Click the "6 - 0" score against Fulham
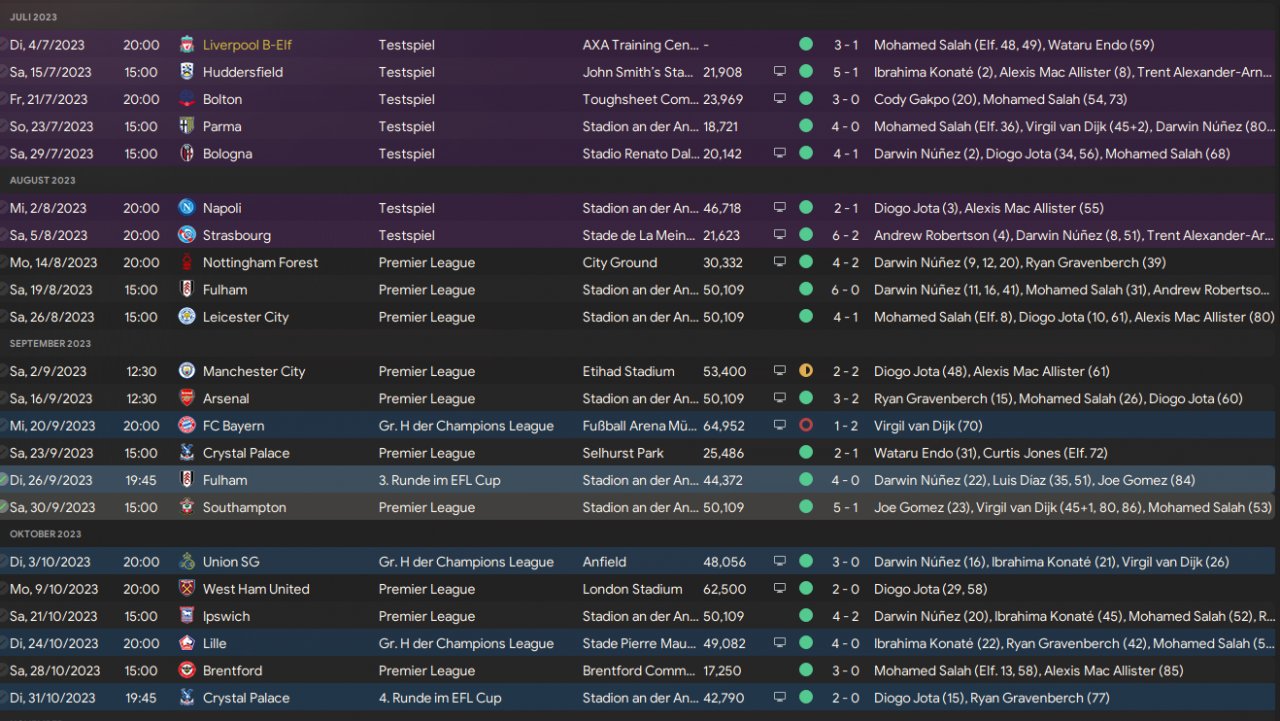Viewport: 1280px width, 721px height. (x=846, y=290)
